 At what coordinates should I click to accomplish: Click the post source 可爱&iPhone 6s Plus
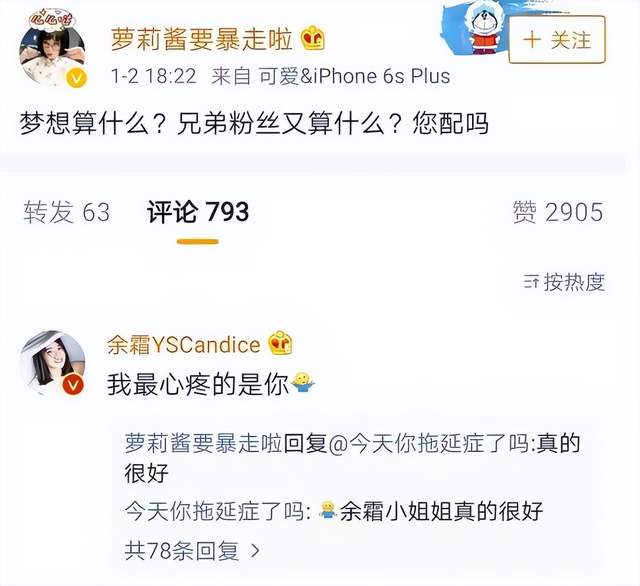click(355, 76)
